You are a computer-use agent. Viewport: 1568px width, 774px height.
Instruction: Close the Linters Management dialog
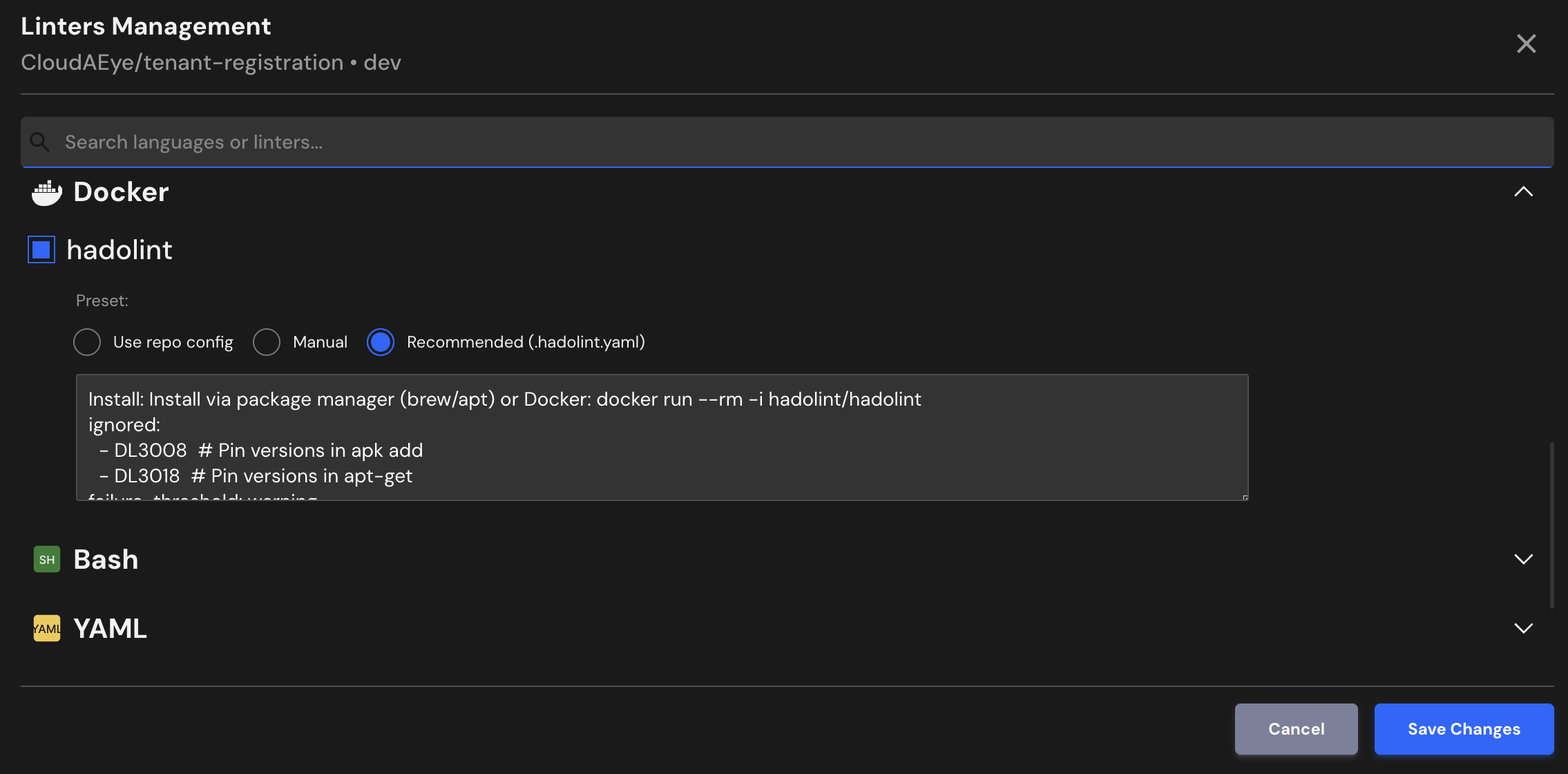click(1526, 44)
